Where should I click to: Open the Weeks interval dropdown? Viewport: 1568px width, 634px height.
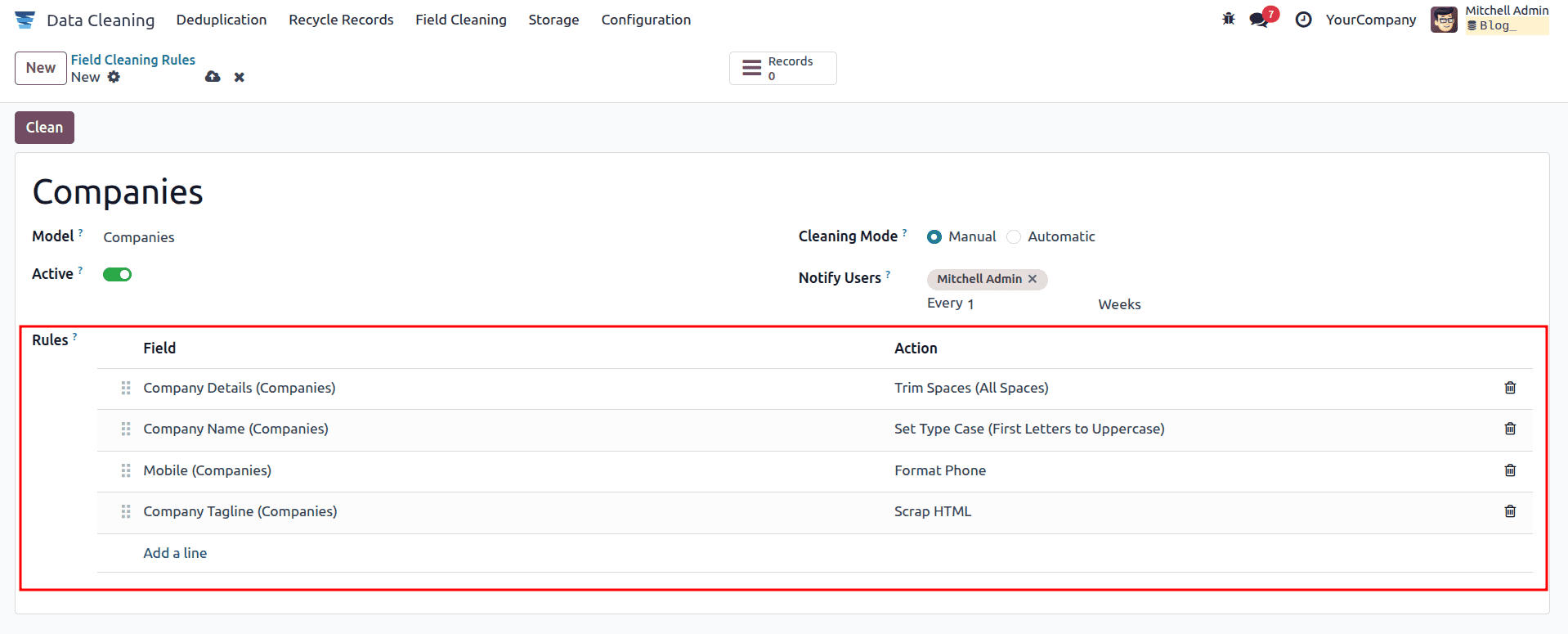pyautogui.click(x=1119, y=304)
